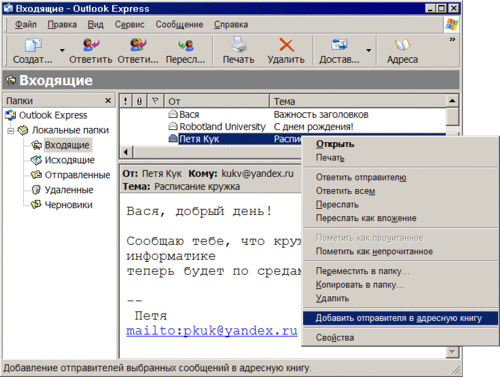Sort by priority exclamation column
This screenshot has height=377, width=500.
point(125,101)
